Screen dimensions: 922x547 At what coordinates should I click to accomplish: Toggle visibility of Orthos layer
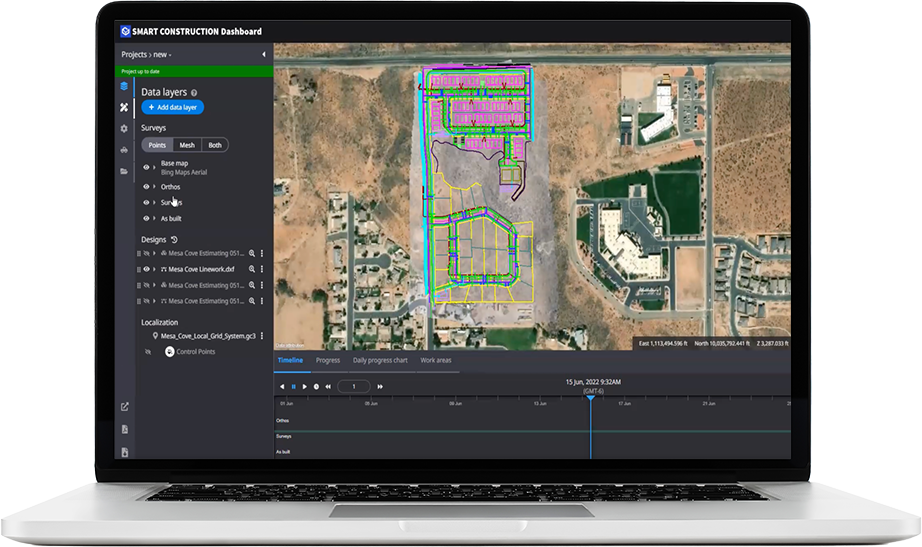point(146,186)
